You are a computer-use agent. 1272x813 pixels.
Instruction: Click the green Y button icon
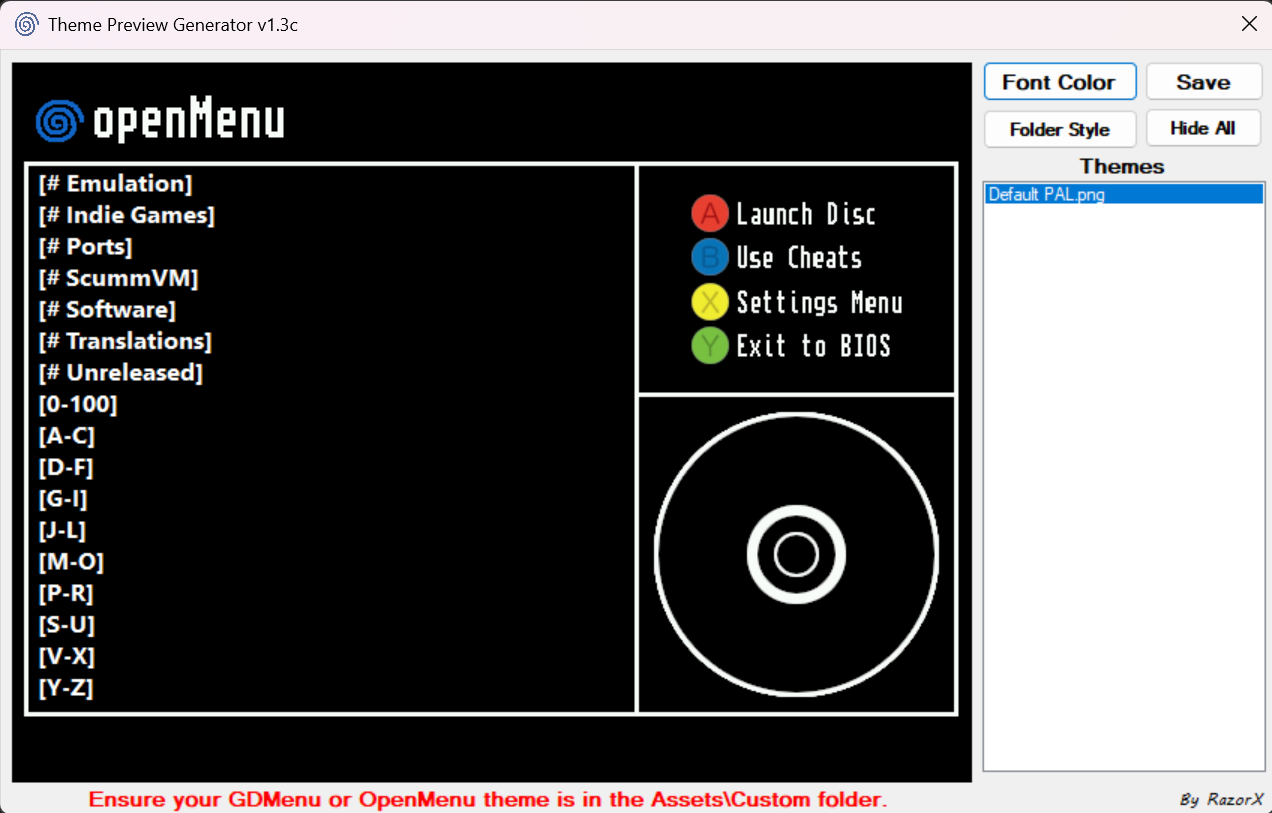tap(709, 346)
